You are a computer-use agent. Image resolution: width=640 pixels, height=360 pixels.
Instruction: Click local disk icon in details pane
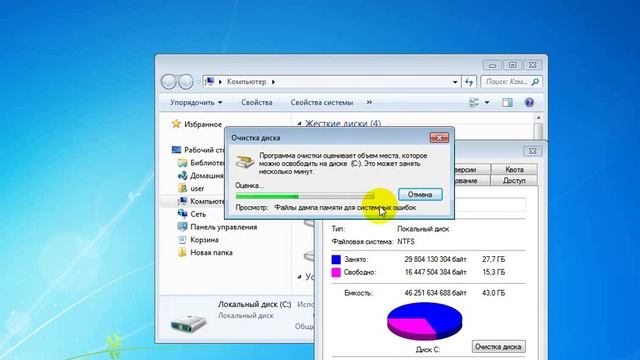point(189,323)
